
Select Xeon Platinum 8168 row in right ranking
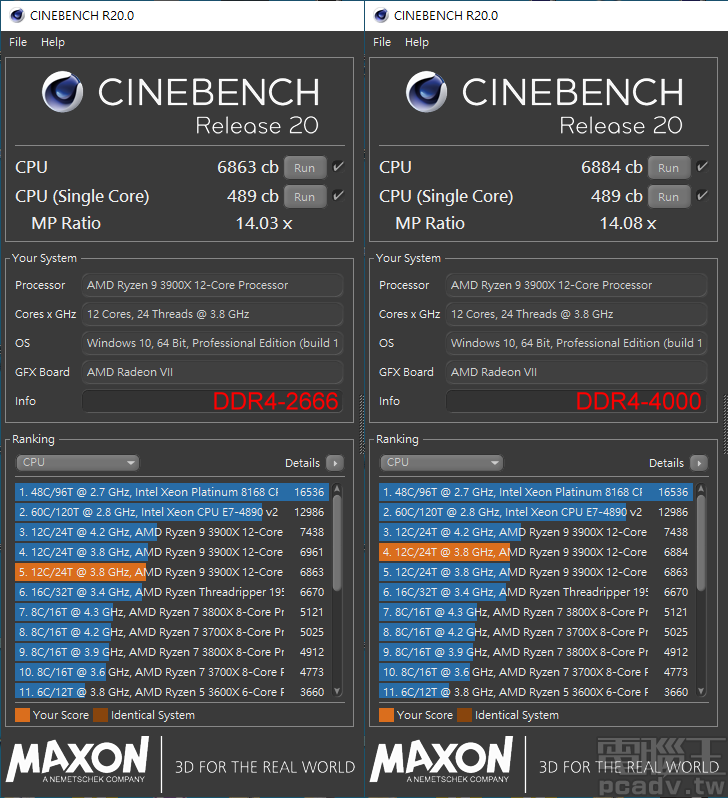coord(536,492)
